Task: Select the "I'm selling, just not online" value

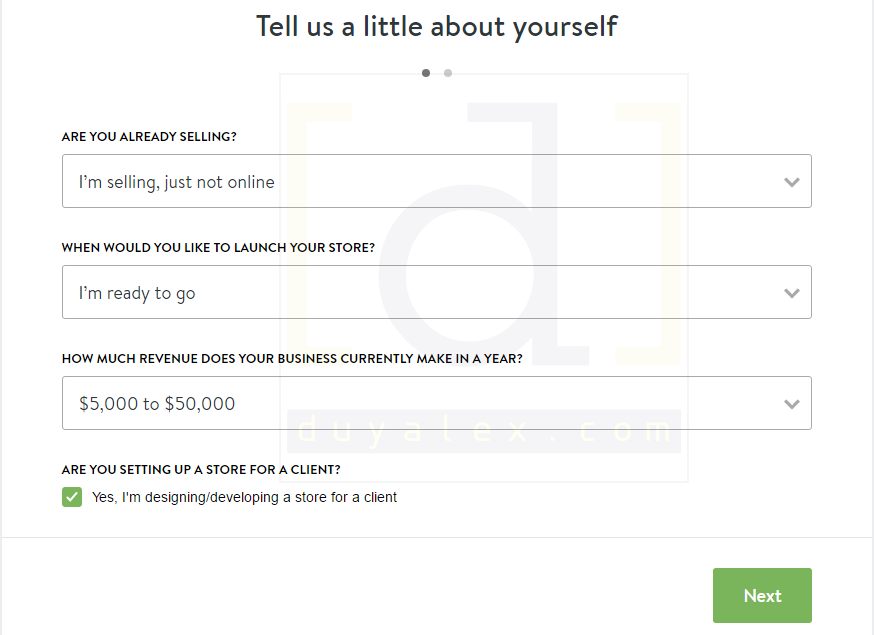Action: click(x=177, y=182)
